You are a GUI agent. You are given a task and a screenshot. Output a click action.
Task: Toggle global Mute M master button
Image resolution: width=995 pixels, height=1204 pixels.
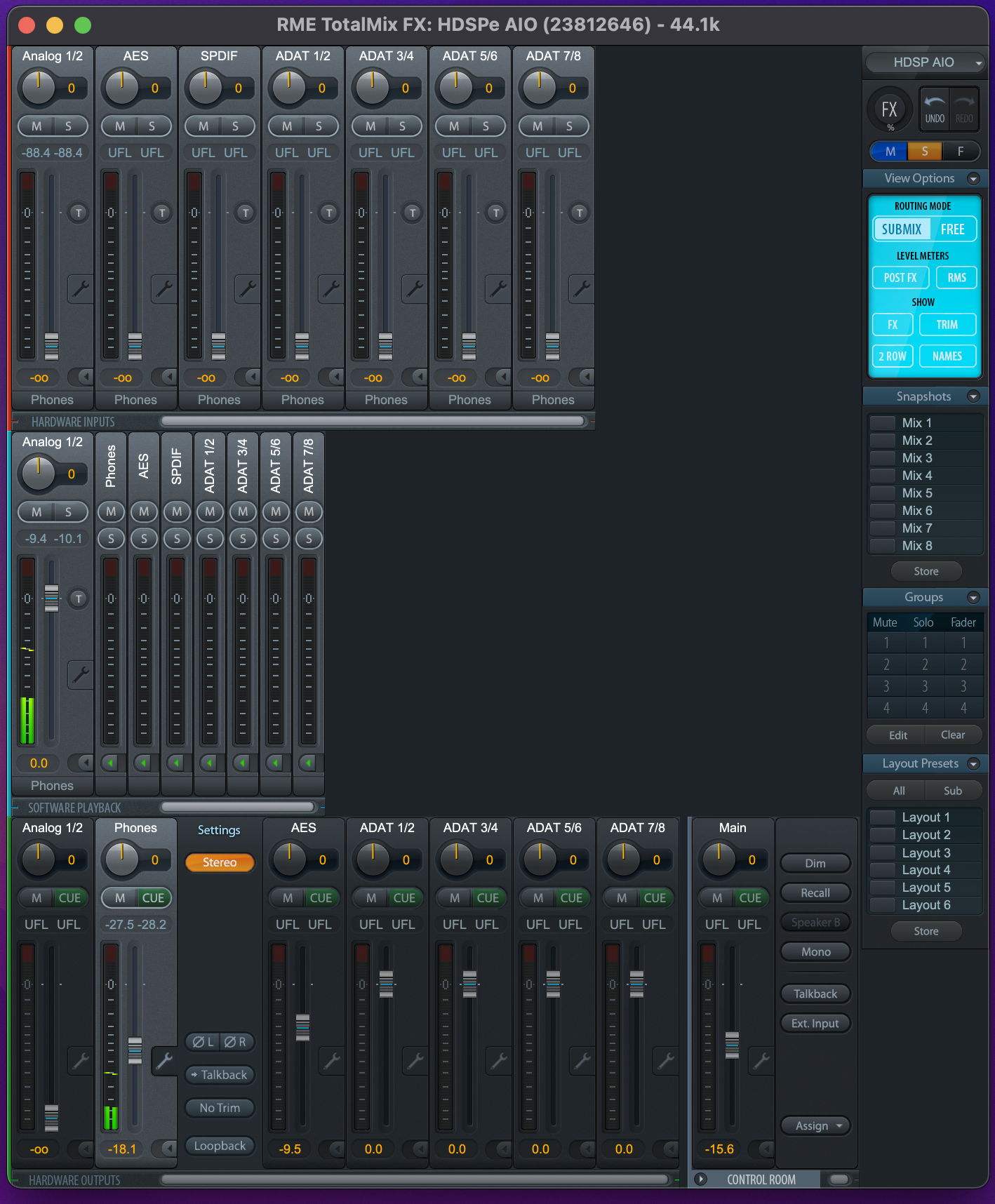[x=890, y=152]
